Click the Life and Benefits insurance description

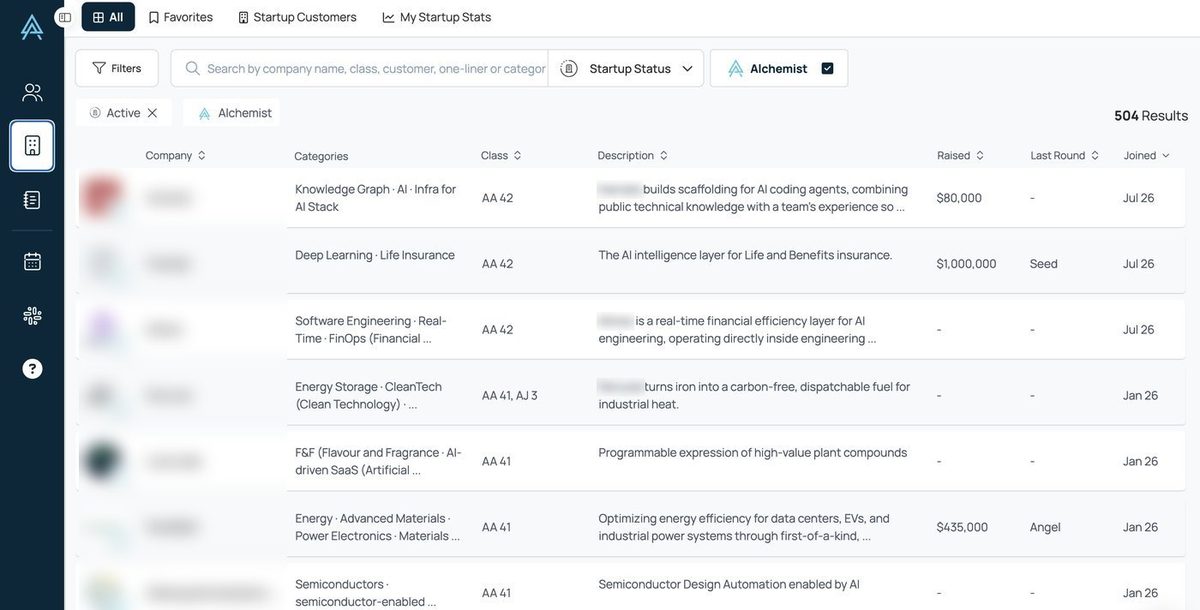[x=745, y=255]
